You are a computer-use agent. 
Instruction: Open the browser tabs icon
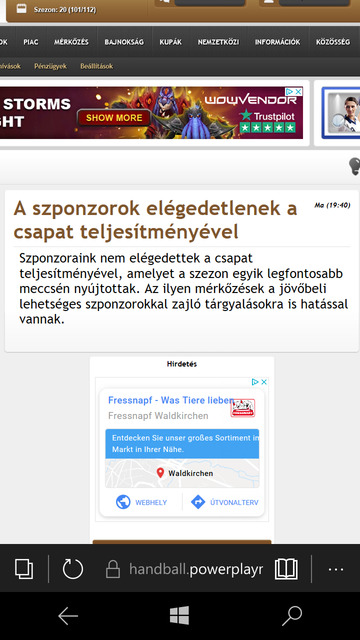click(x=24, y=569)
